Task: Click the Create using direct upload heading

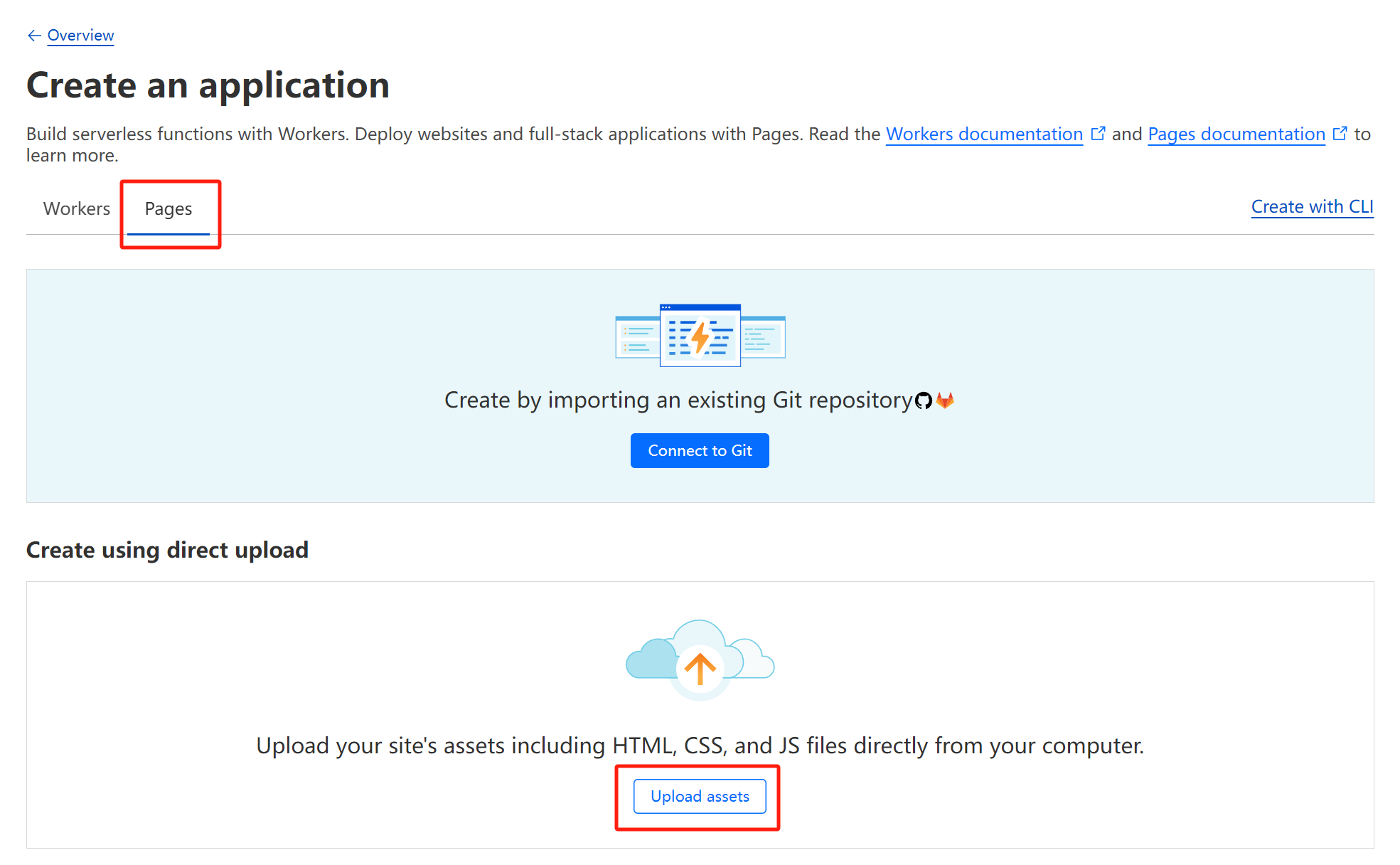Action: click(x=166, y=549)
